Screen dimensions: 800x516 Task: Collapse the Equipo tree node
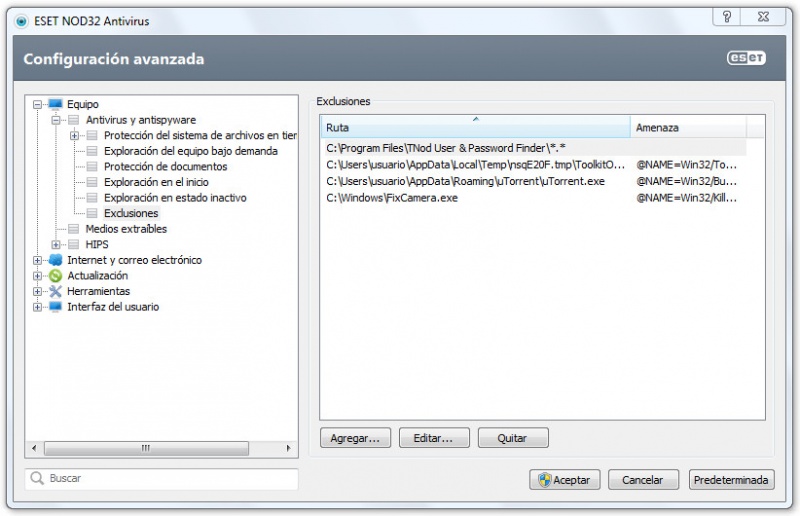coord(37,105)
